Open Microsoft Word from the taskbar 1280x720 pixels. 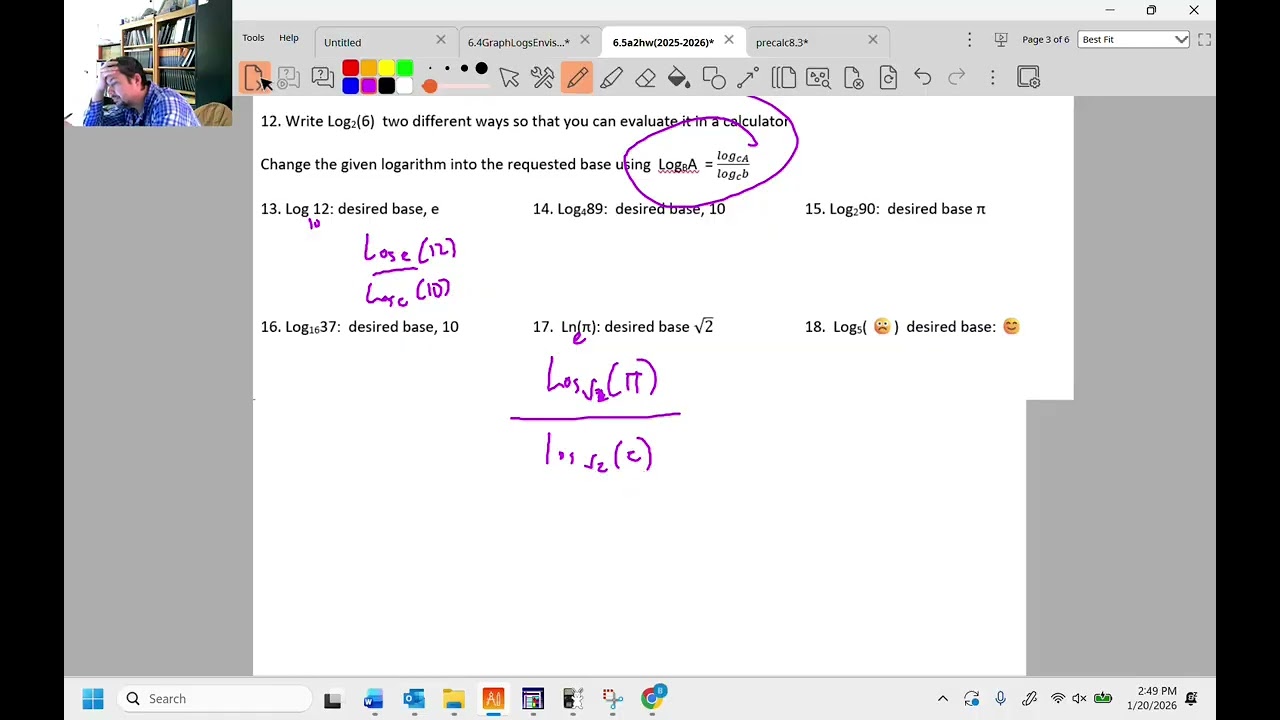(x=373, y=699)
